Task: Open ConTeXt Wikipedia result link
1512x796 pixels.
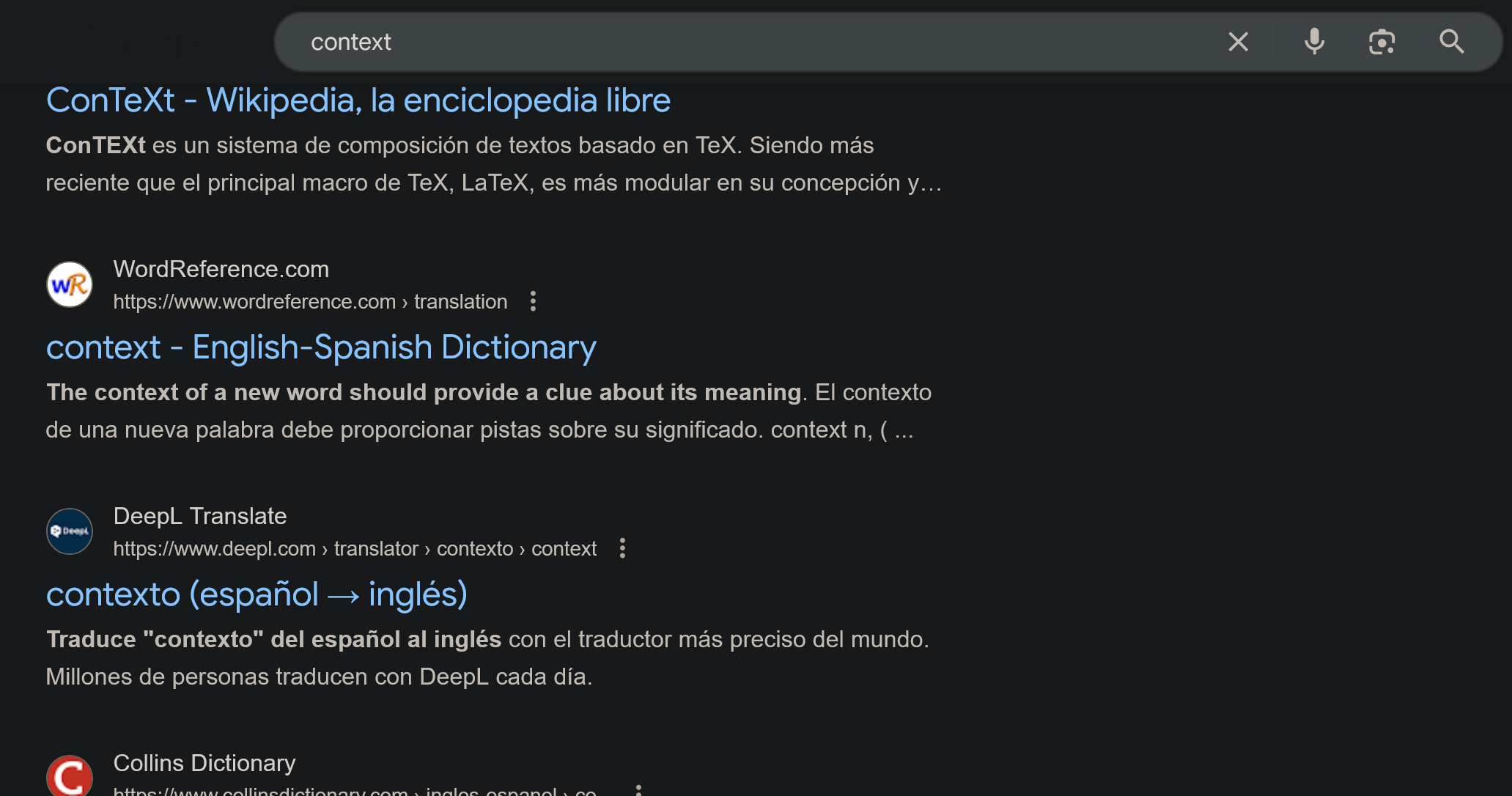Action: pos(358,100)
